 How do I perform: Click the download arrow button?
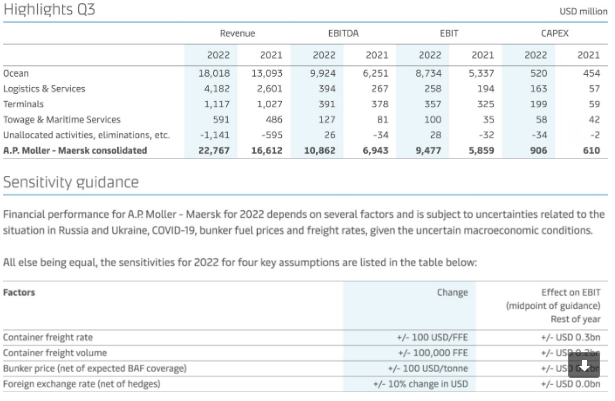click(x=584, y=365)
